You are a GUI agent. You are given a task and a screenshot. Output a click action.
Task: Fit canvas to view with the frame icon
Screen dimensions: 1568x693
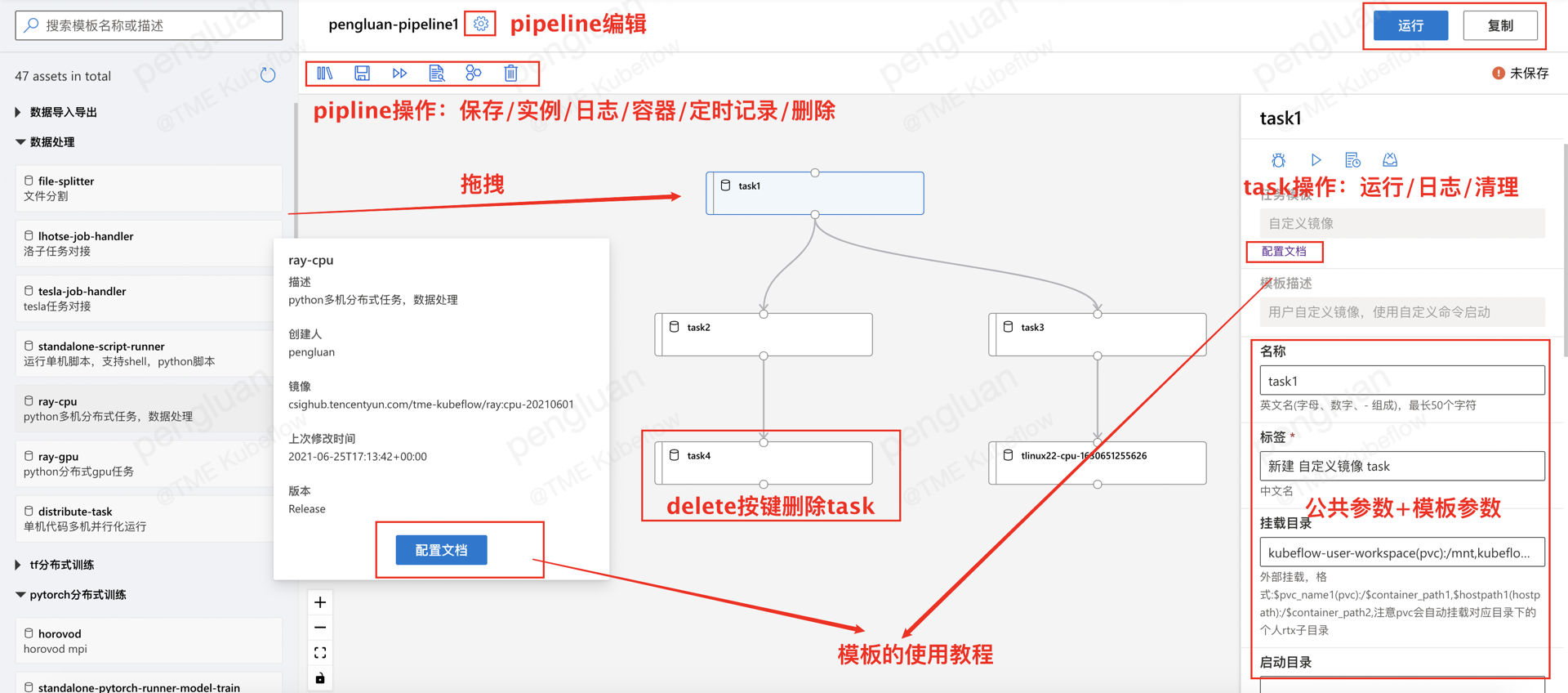(x=320, y=653)
